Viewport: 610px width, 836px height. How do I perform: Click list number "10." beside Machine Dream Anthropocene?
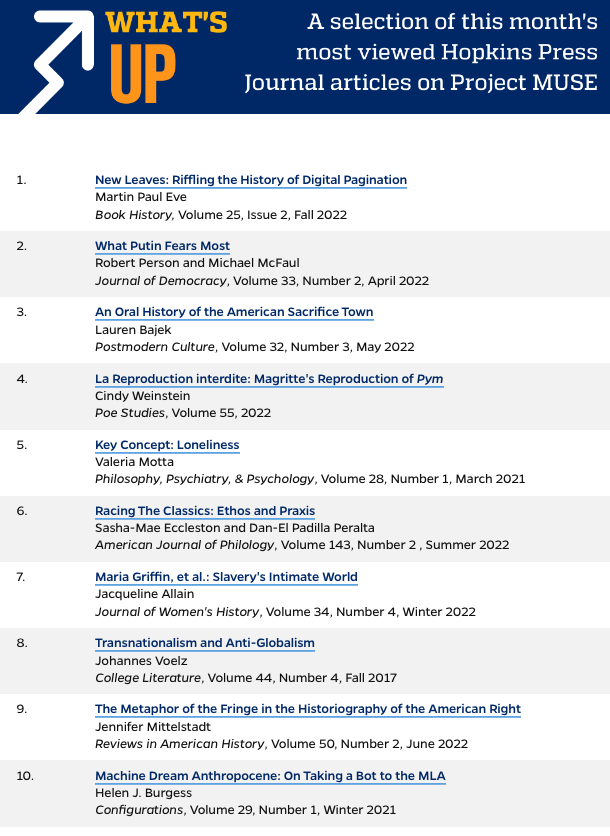[25, 776]
